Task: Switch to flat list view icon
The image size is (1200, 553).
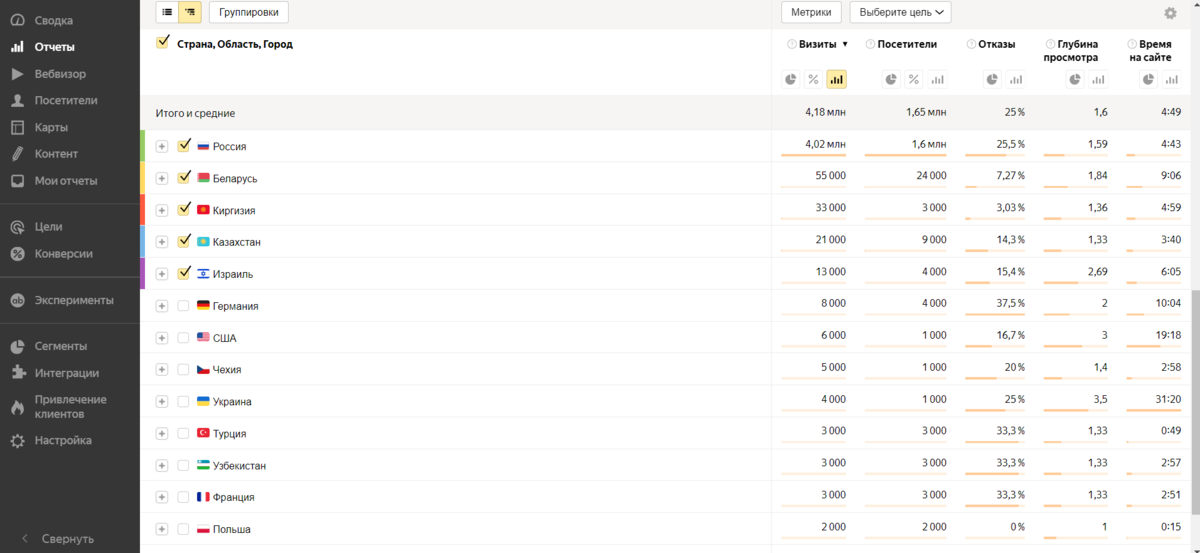Action: 167,12
